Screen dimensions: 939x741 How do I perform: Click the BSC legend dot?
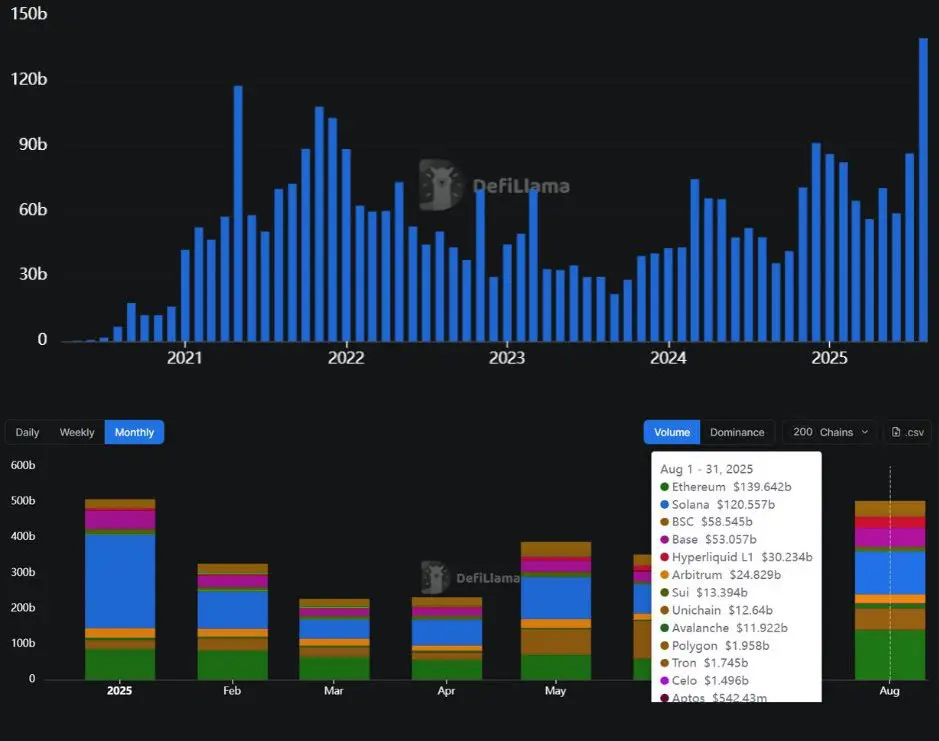664,522
